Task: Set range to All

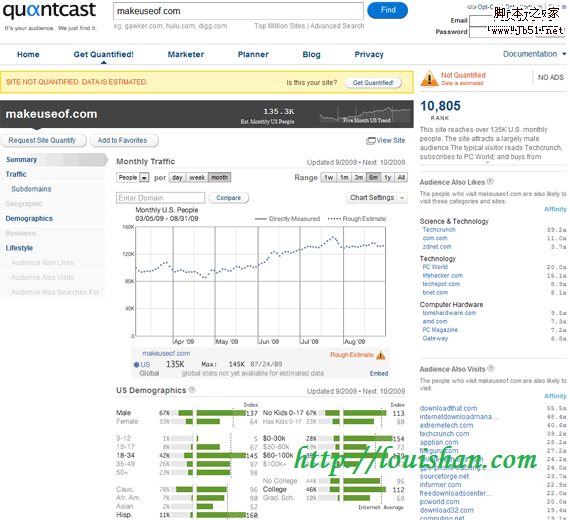Action: (401, 177)
